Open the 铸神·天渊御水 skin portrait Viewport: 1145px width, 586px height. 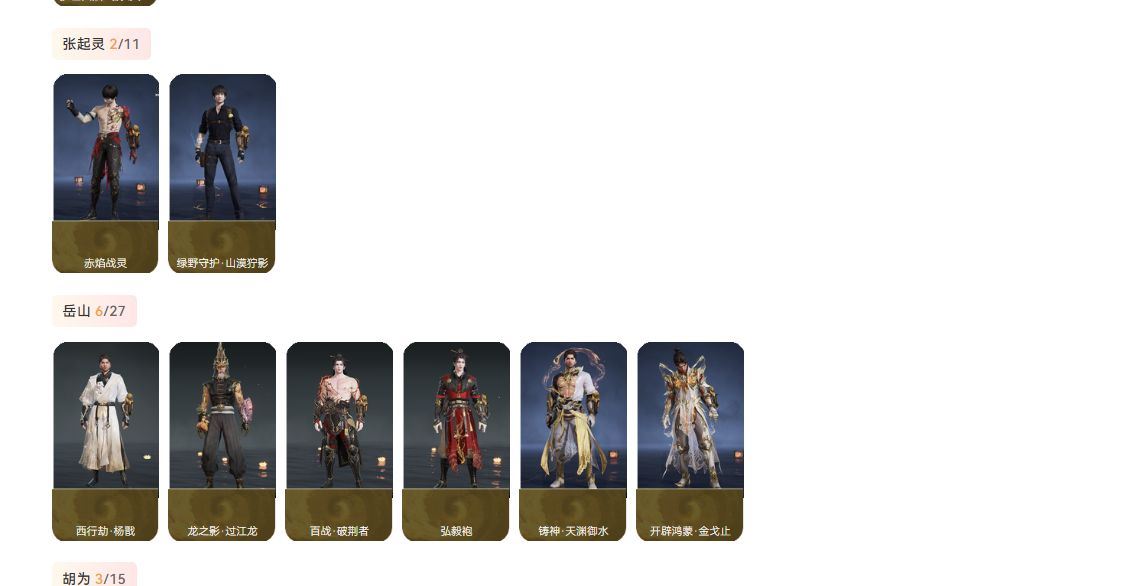[x=573, y=415]
